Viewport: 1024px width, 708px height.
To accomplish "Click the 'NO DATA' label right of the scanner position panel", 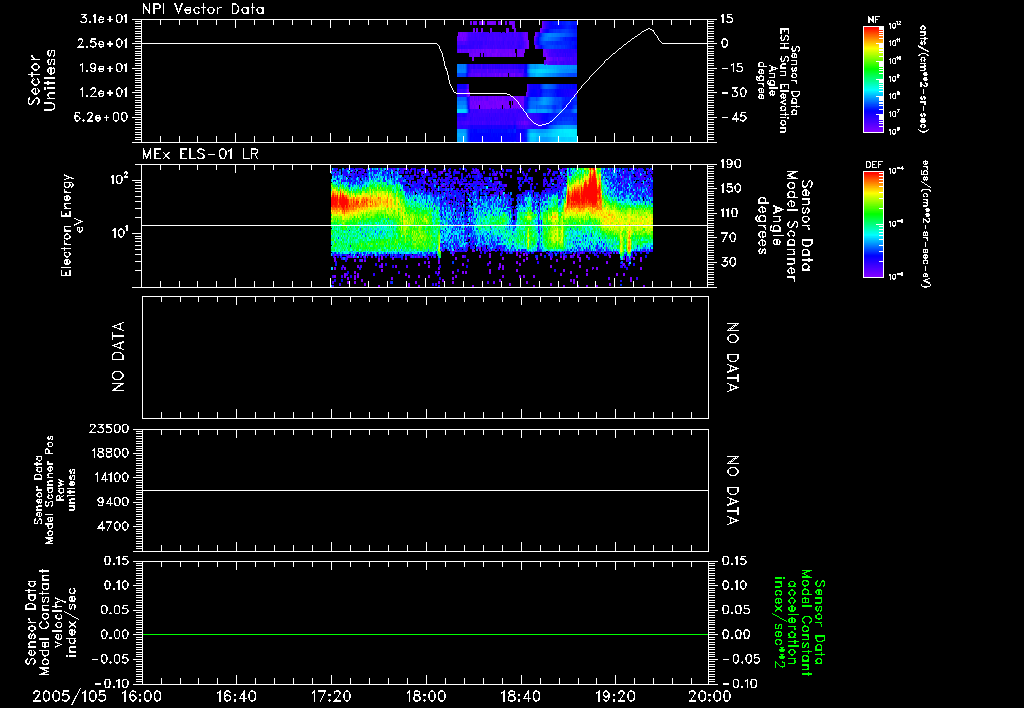I will tap(733, 490).
